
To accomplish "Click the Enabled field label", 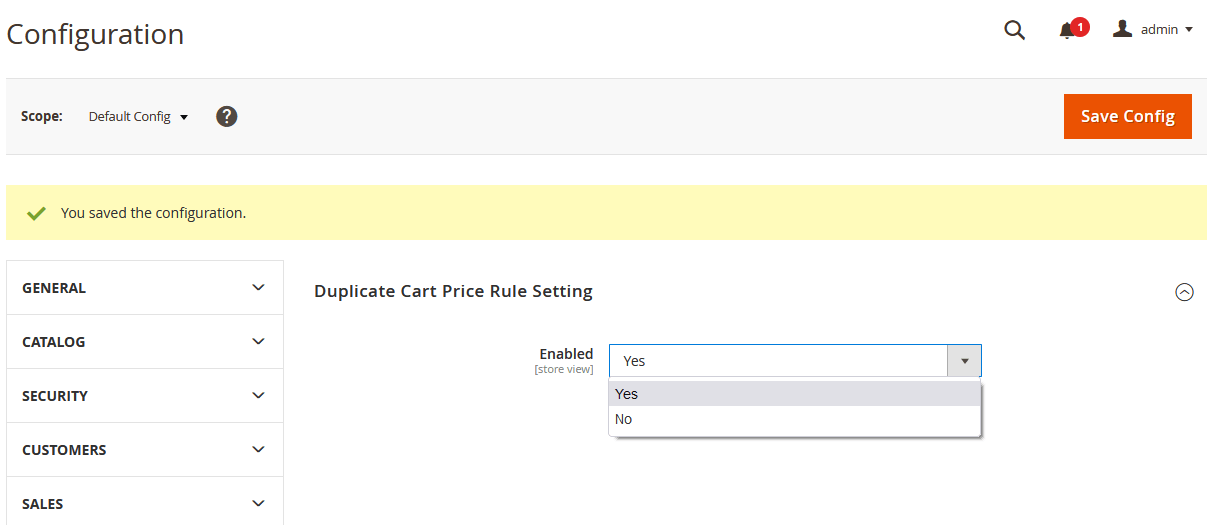I will [566, 354].
